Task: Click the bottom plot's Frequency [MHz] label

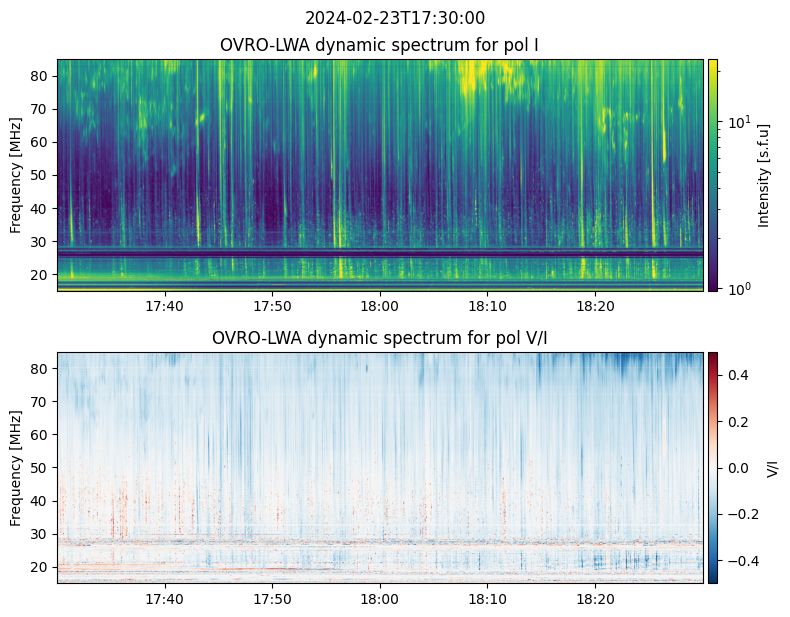Action: coord(16,467)
